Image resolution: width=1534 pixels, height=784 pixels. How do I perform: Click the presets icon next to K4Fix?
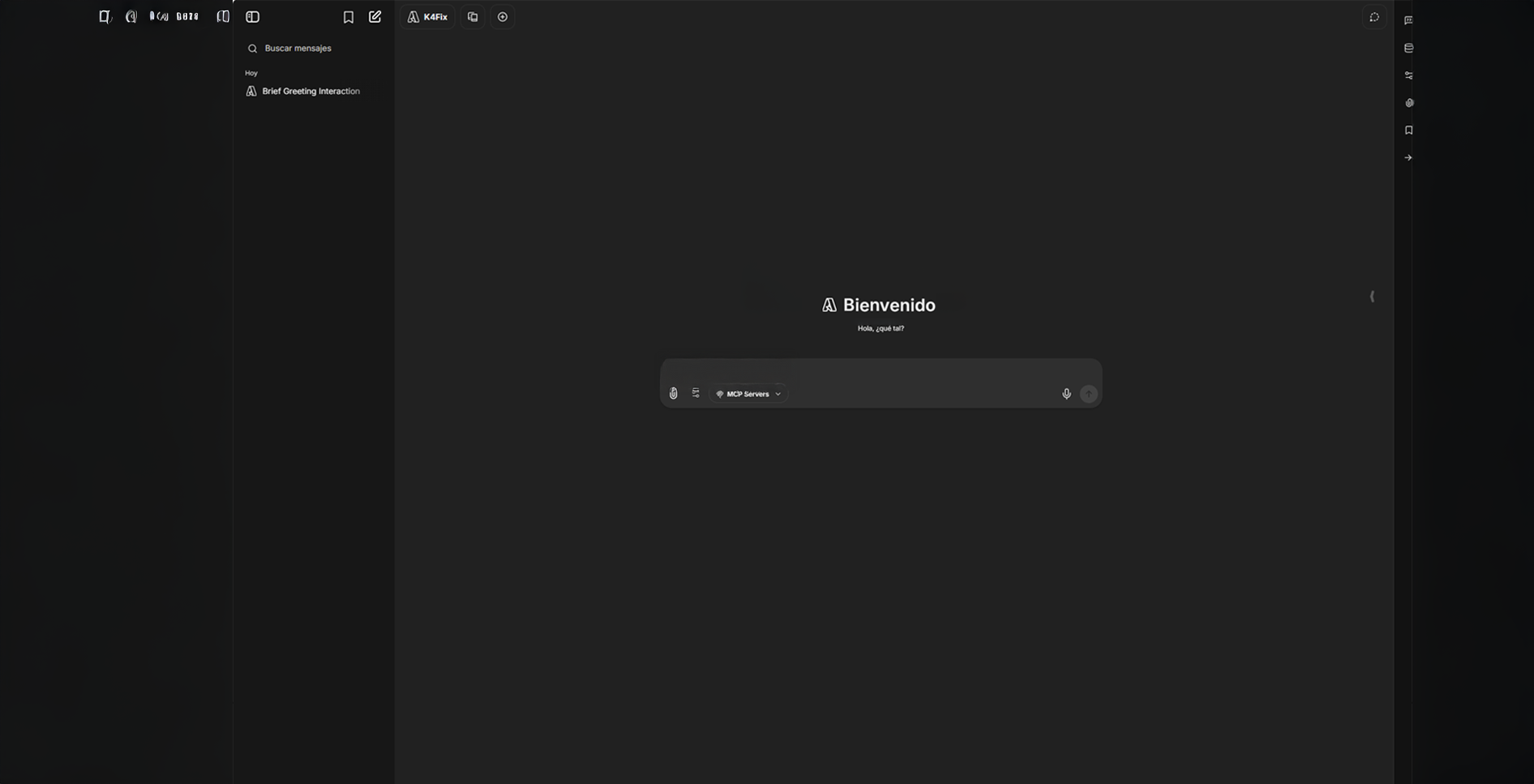click(473, 17)
